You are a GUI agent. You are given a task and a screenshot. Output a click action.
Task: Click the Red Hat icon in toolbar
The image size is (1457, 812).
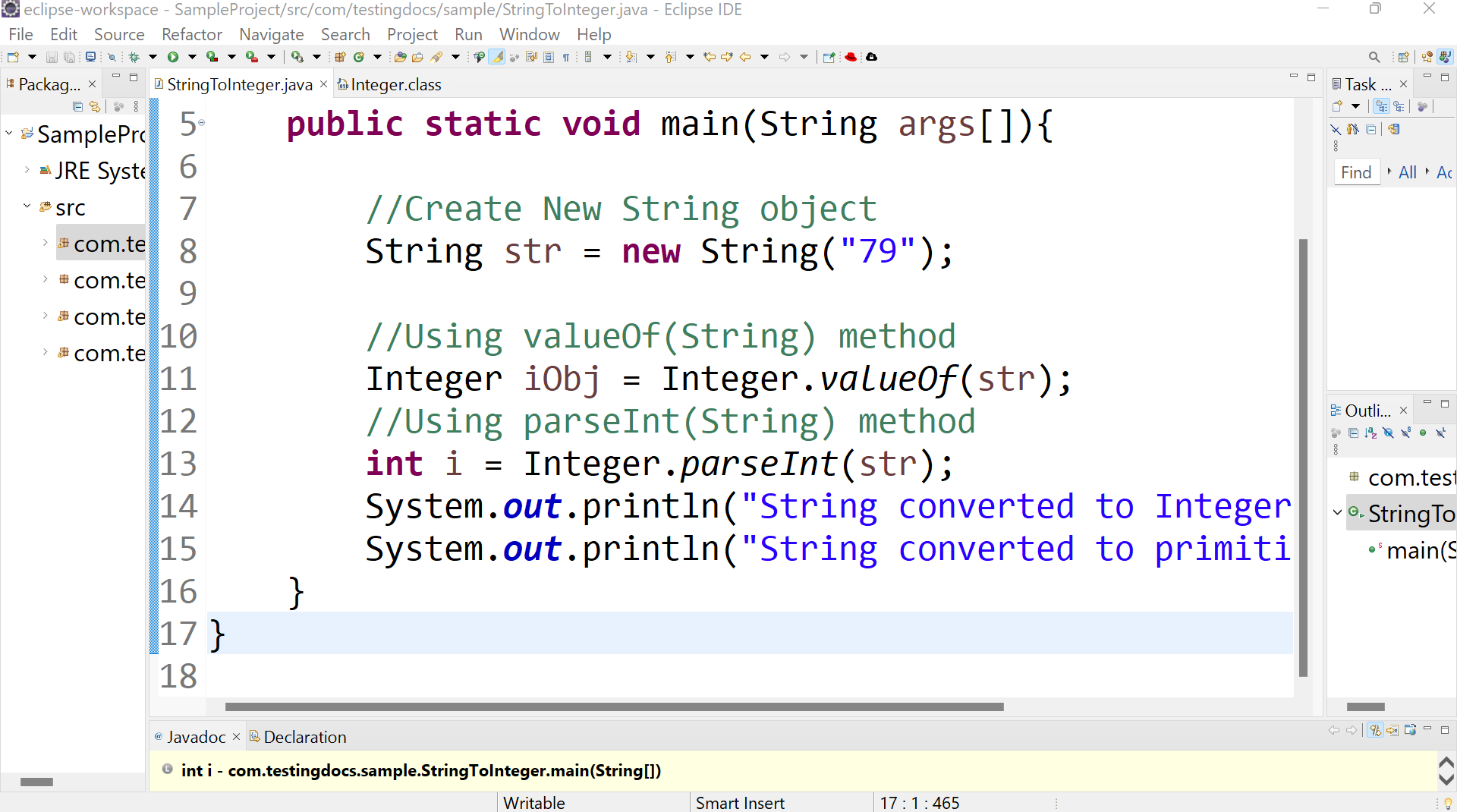tap(851, 57)
